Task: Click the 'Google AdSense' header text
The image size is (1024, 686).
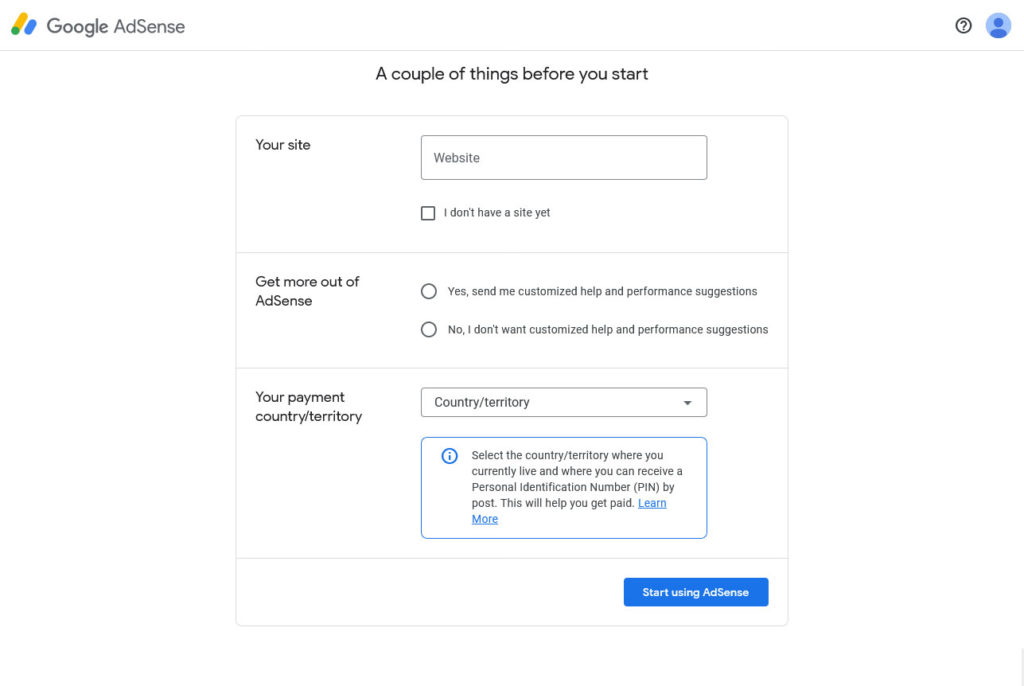Action: click(116, 26)
